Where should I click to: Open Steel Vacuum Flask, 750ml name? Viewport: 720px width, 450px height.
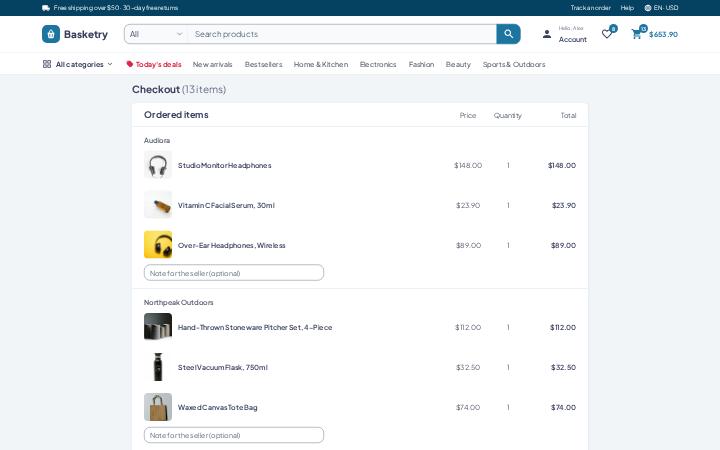click(223, 367)
